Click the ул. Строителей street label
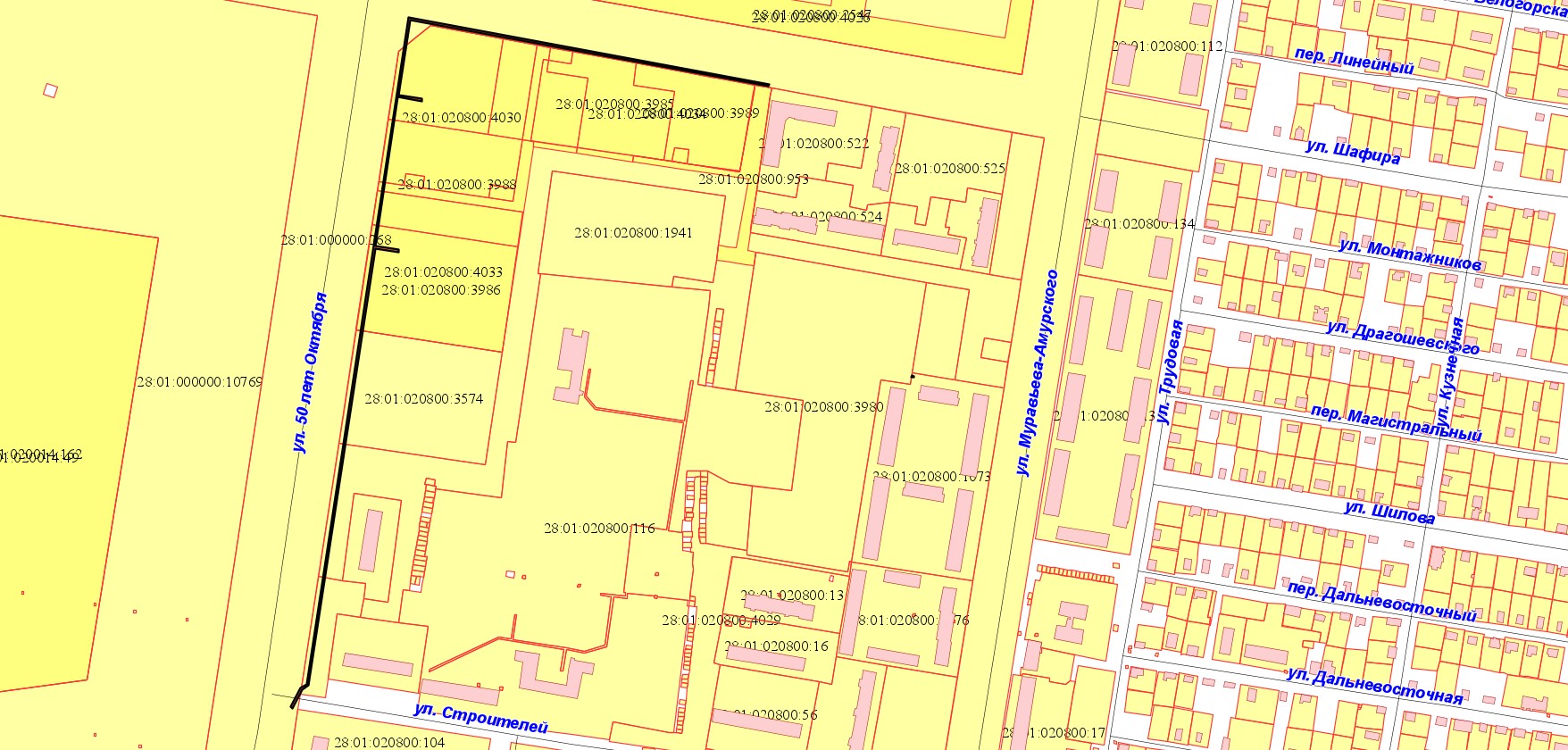The image size is (1568, 750). coord(480,718)
